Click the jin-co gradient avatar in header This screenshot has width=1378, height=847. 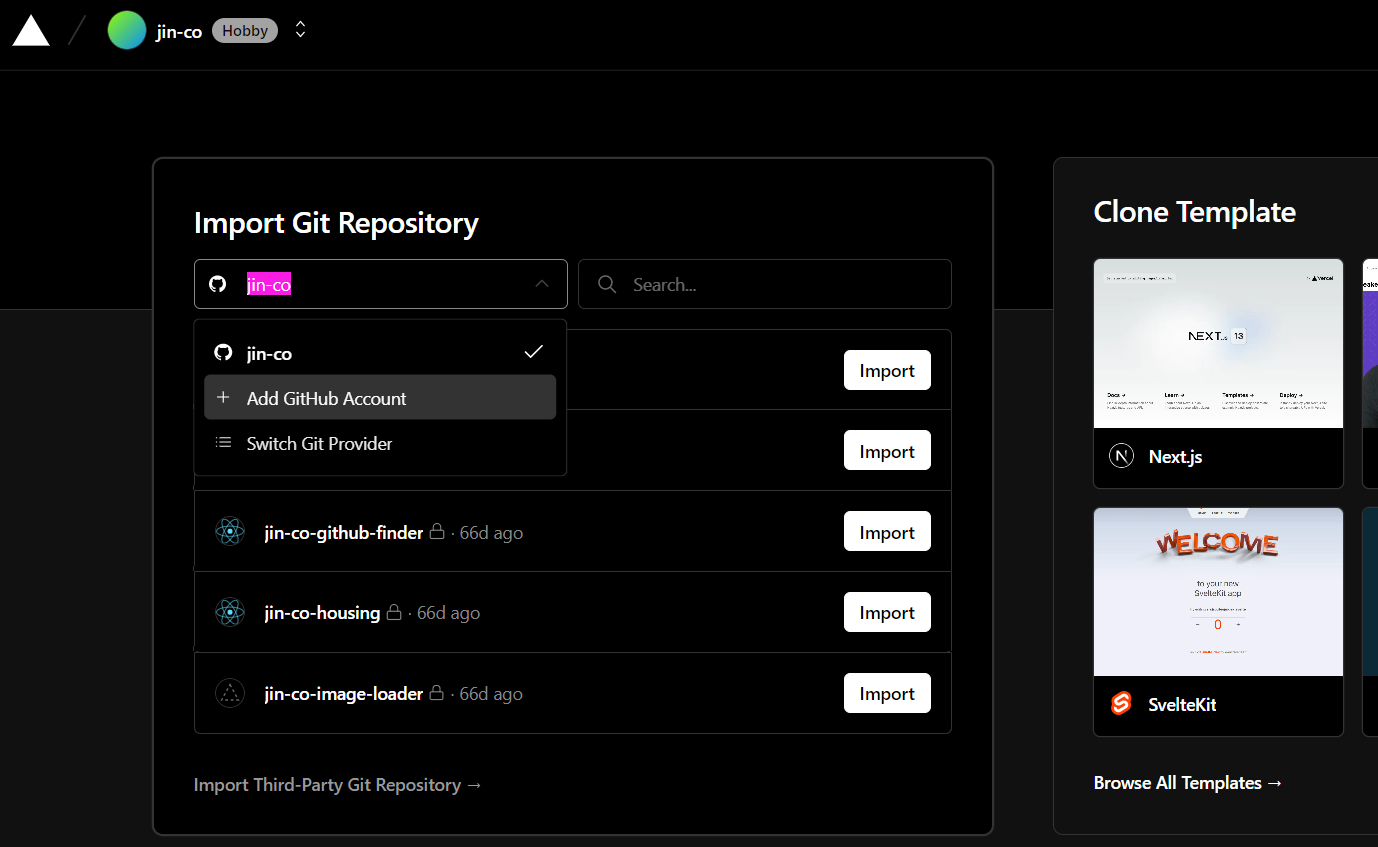tap(127, 31)
